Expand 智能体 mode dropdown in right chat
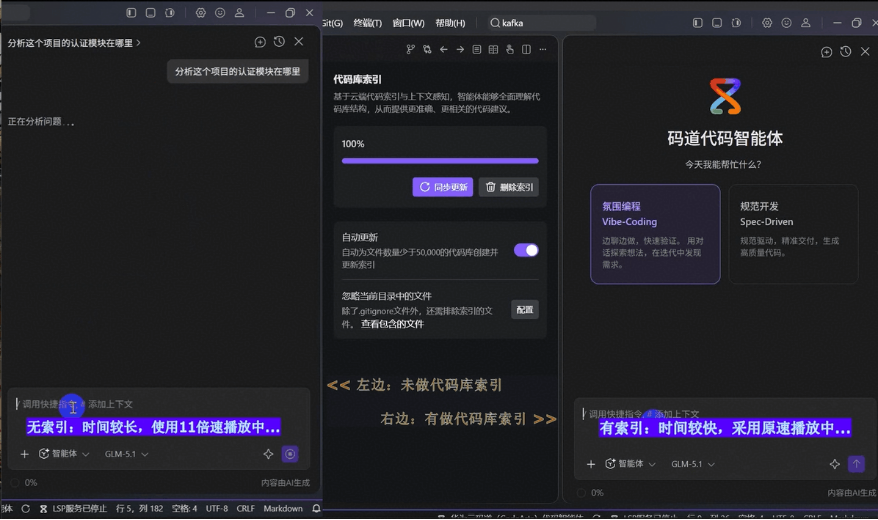Viewport: 878px width, 520px height. (631, 464)
